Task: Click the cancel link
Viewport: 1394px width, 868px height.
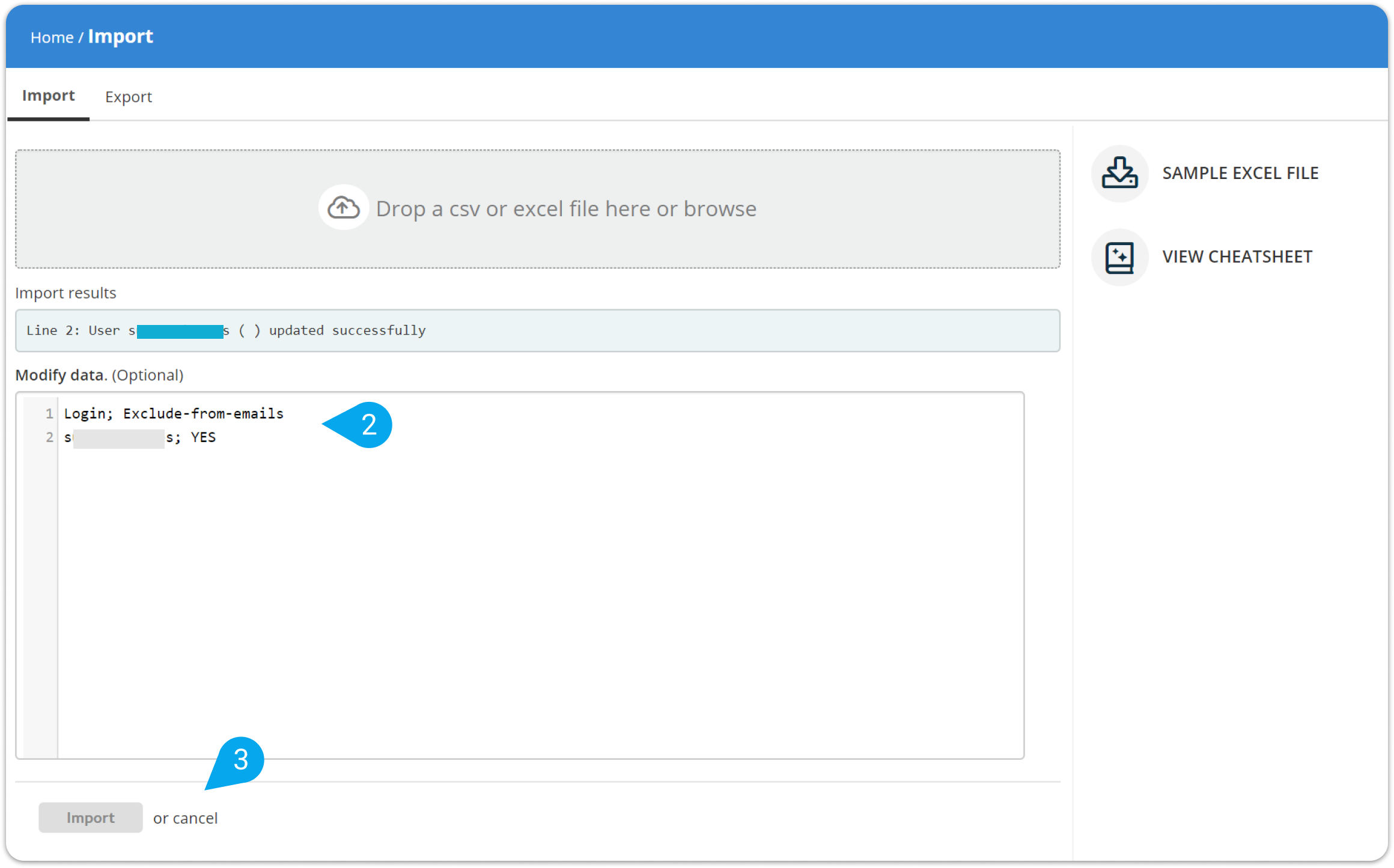Action: coord(195,818)
